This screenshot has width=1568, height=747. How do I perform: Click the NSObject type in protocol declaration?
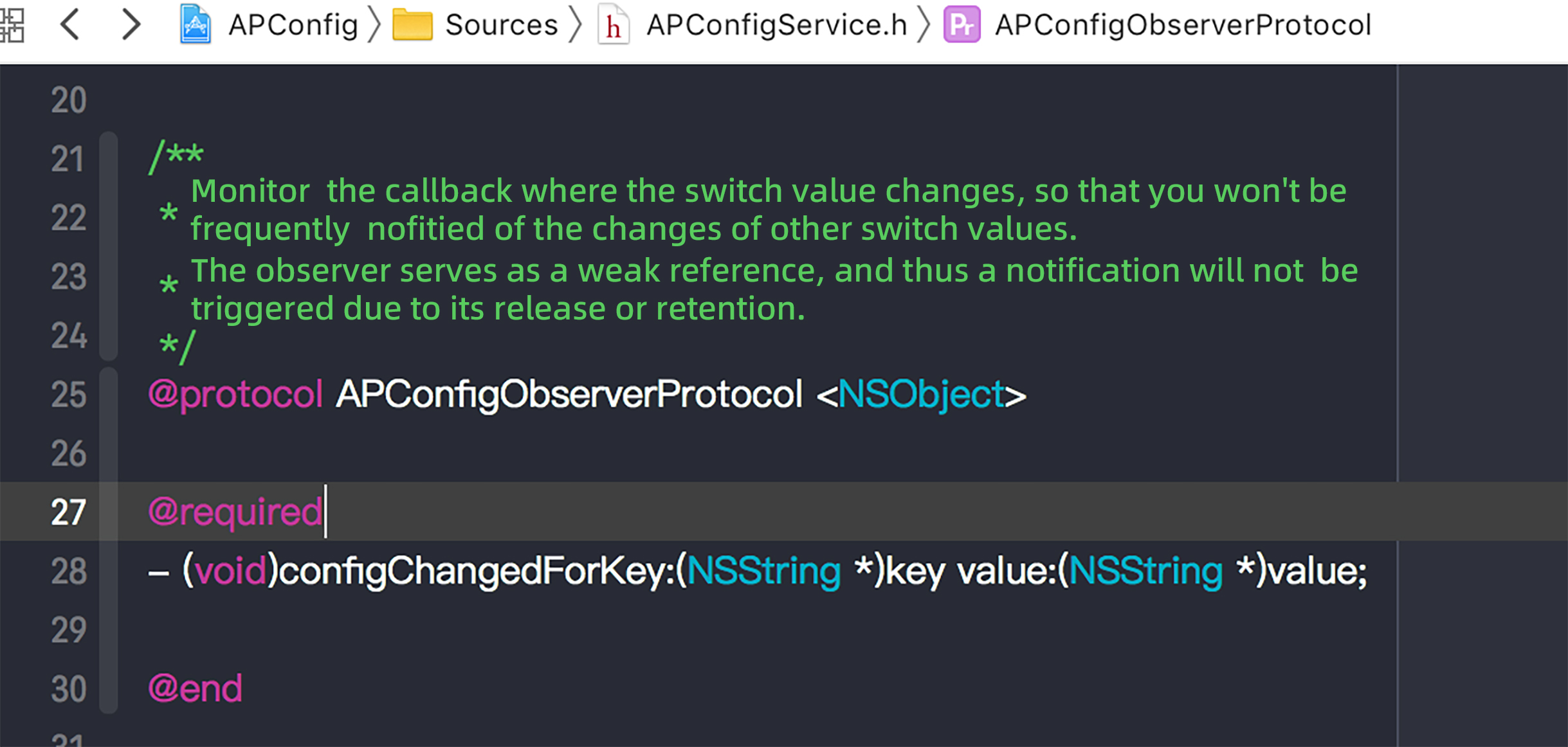920,394
